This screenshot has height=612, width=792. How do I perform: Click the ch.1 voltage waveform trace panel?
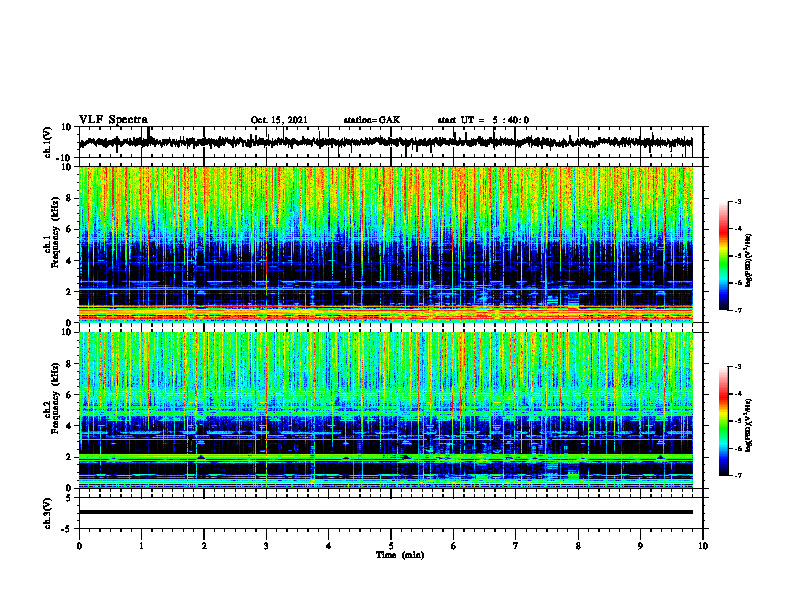click(x=390, y=142)
